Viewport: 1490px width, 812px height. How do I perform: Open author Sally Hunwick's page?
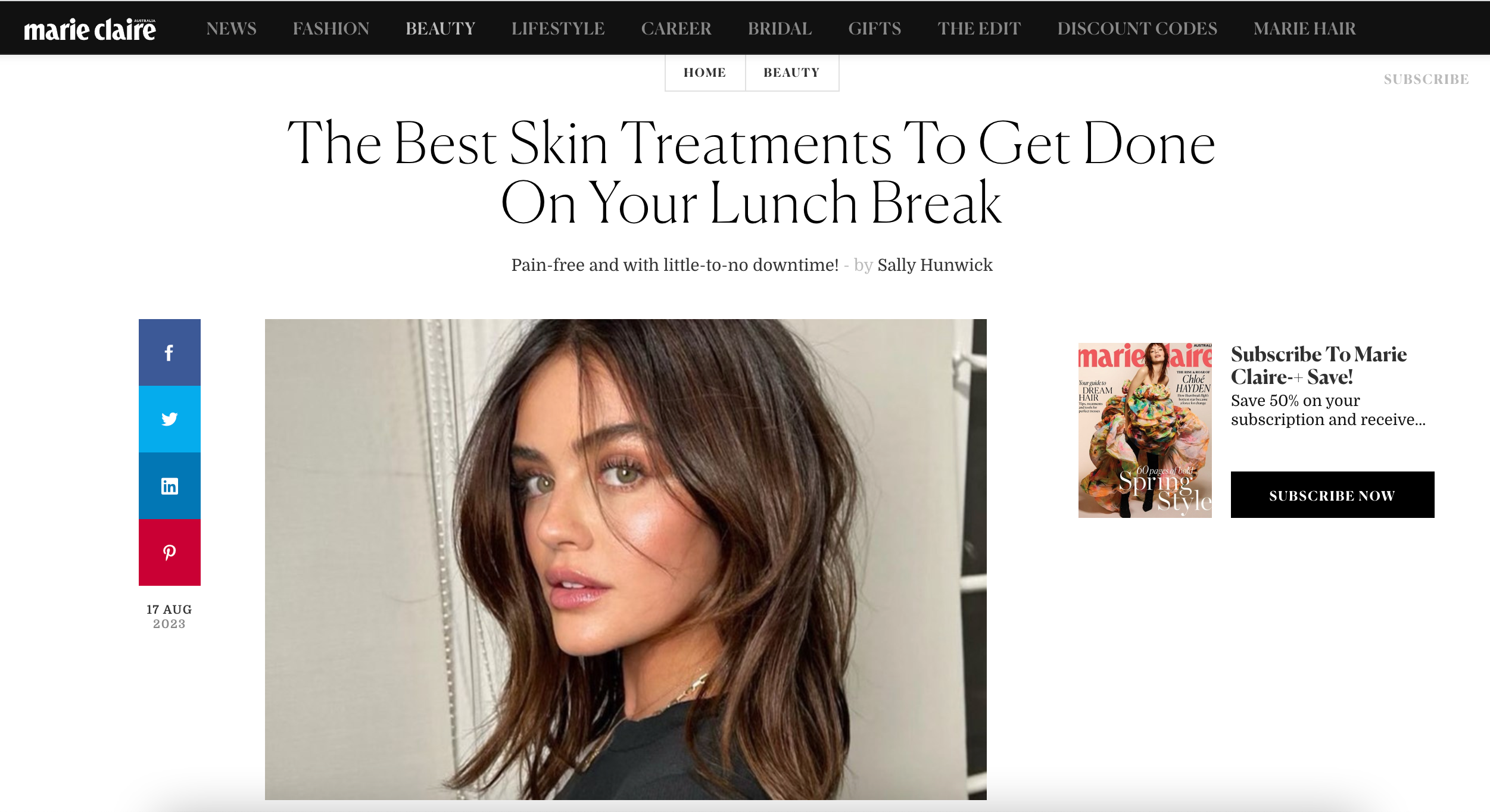935,265
